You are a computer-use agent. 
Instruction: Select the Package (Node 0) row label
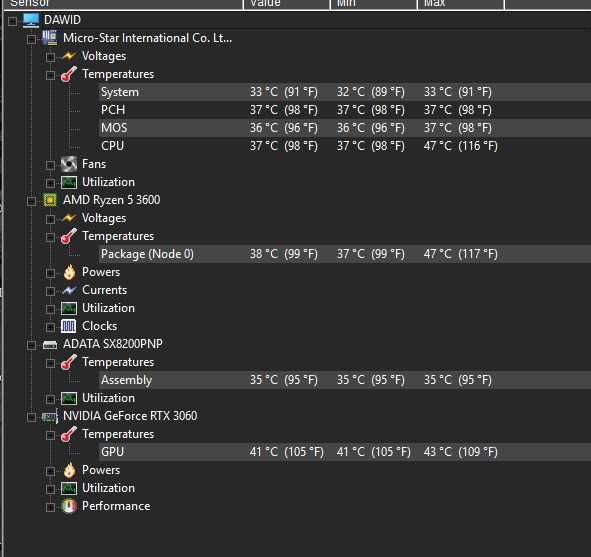pyautogui.click(x=147, y=254)
